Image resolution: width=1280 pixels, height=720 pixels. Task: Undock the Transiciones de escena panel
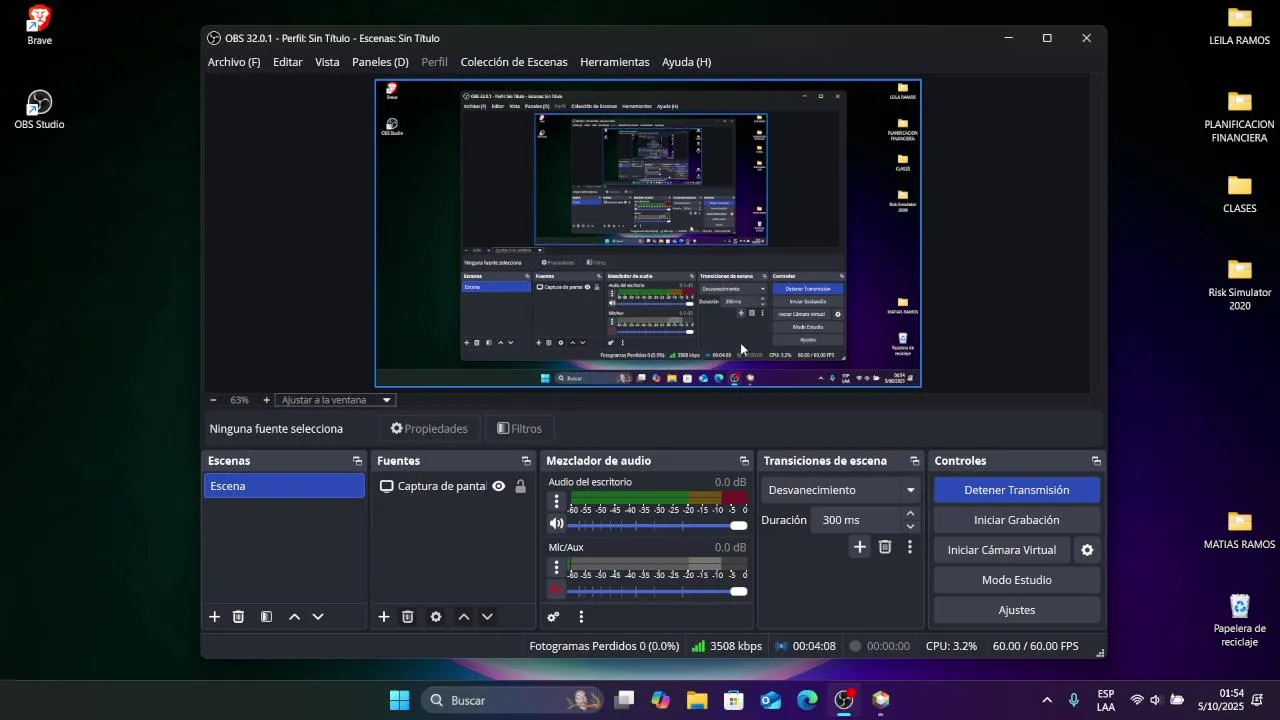click(914, 461)
